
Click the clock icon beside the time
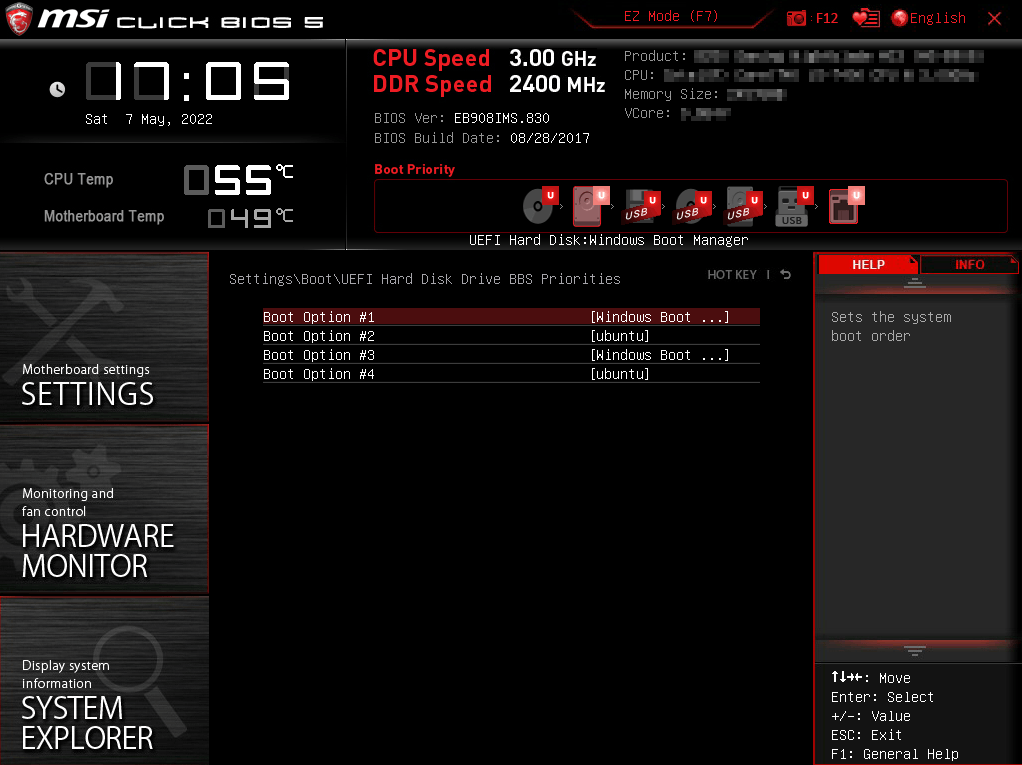coord(57,89)
